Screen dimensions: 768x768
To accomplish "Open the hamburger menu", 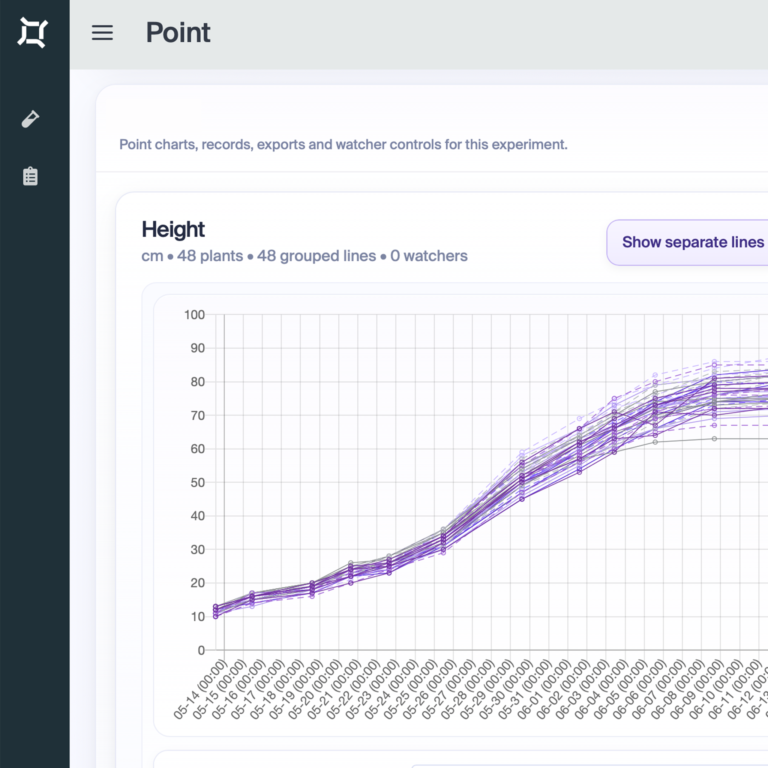I will pyautogui.click(x=102, y=33).
